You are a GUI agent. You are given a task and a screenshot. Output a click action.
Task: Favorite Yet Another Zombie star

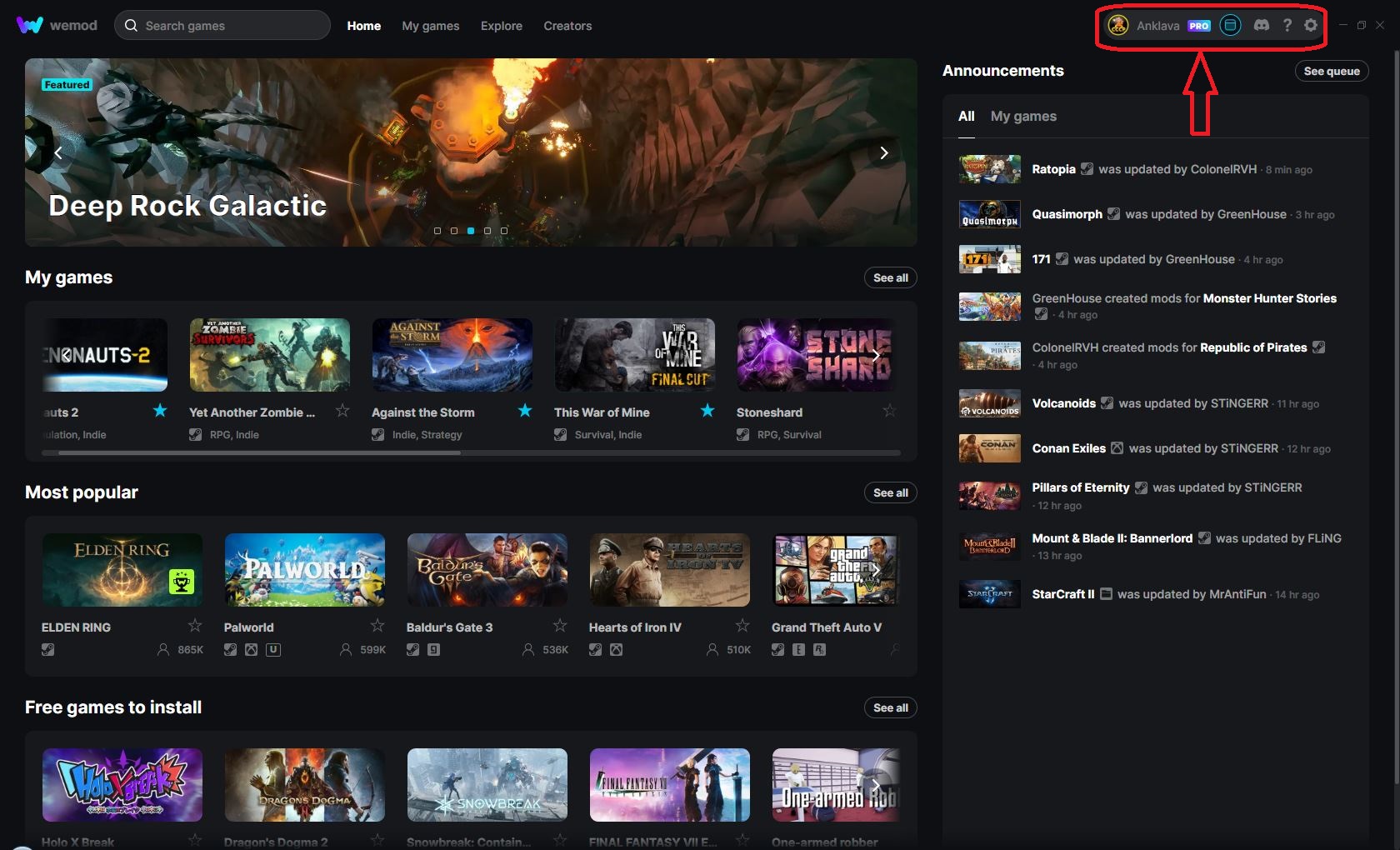[342, 410]
